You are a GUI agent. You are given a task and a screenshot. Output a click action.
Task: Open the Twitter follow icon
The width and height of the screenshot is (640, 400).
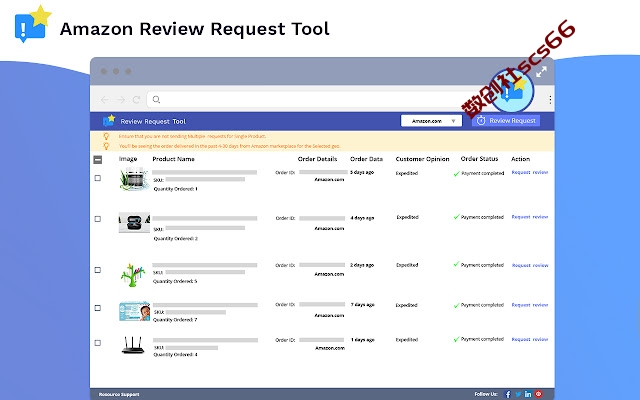click(x=518, y=394)
